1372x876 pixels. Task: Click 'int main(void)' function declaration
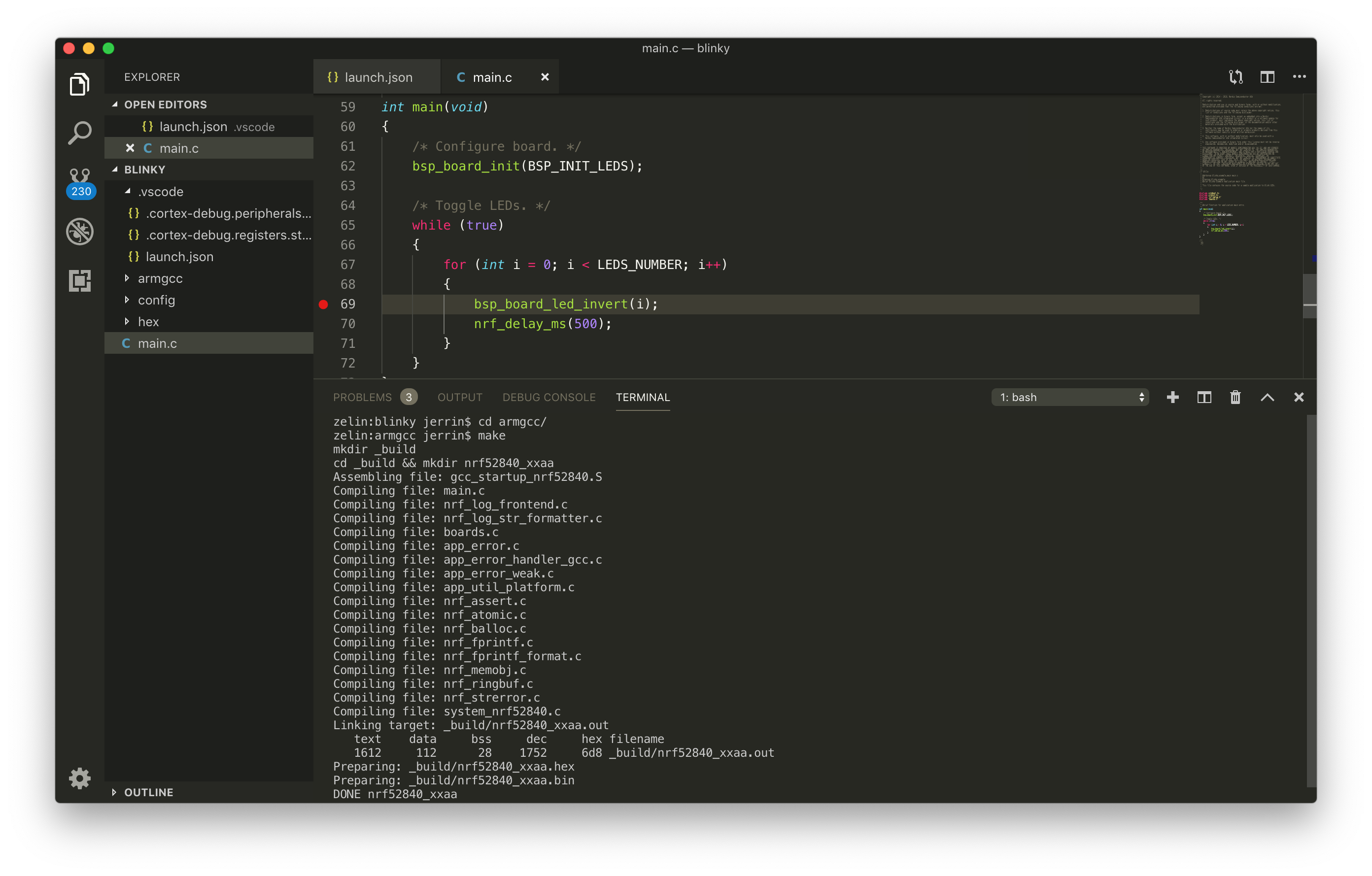pos(435,107)
